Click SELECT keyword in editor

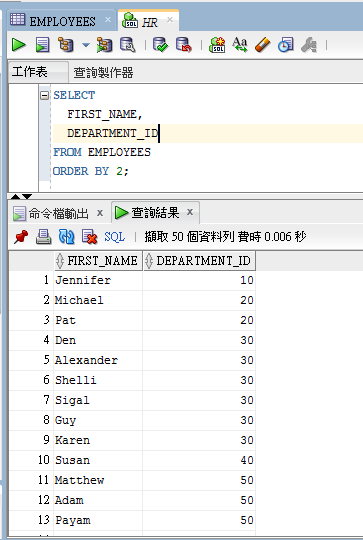[74, 95]
